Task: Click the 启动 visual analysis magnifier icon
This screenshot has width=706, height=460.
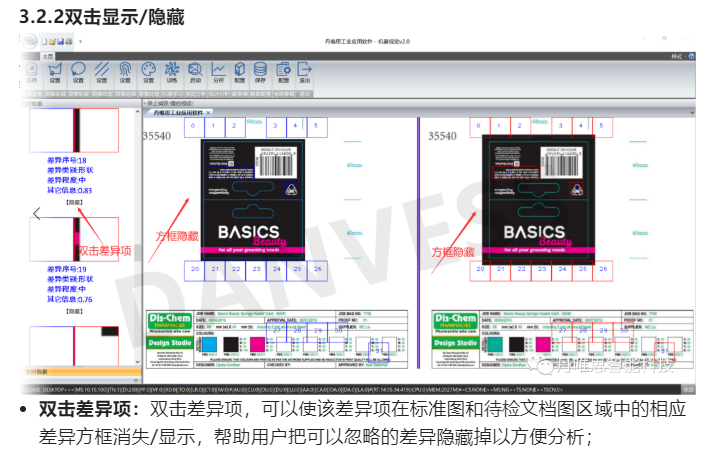Action: (195, 72)
